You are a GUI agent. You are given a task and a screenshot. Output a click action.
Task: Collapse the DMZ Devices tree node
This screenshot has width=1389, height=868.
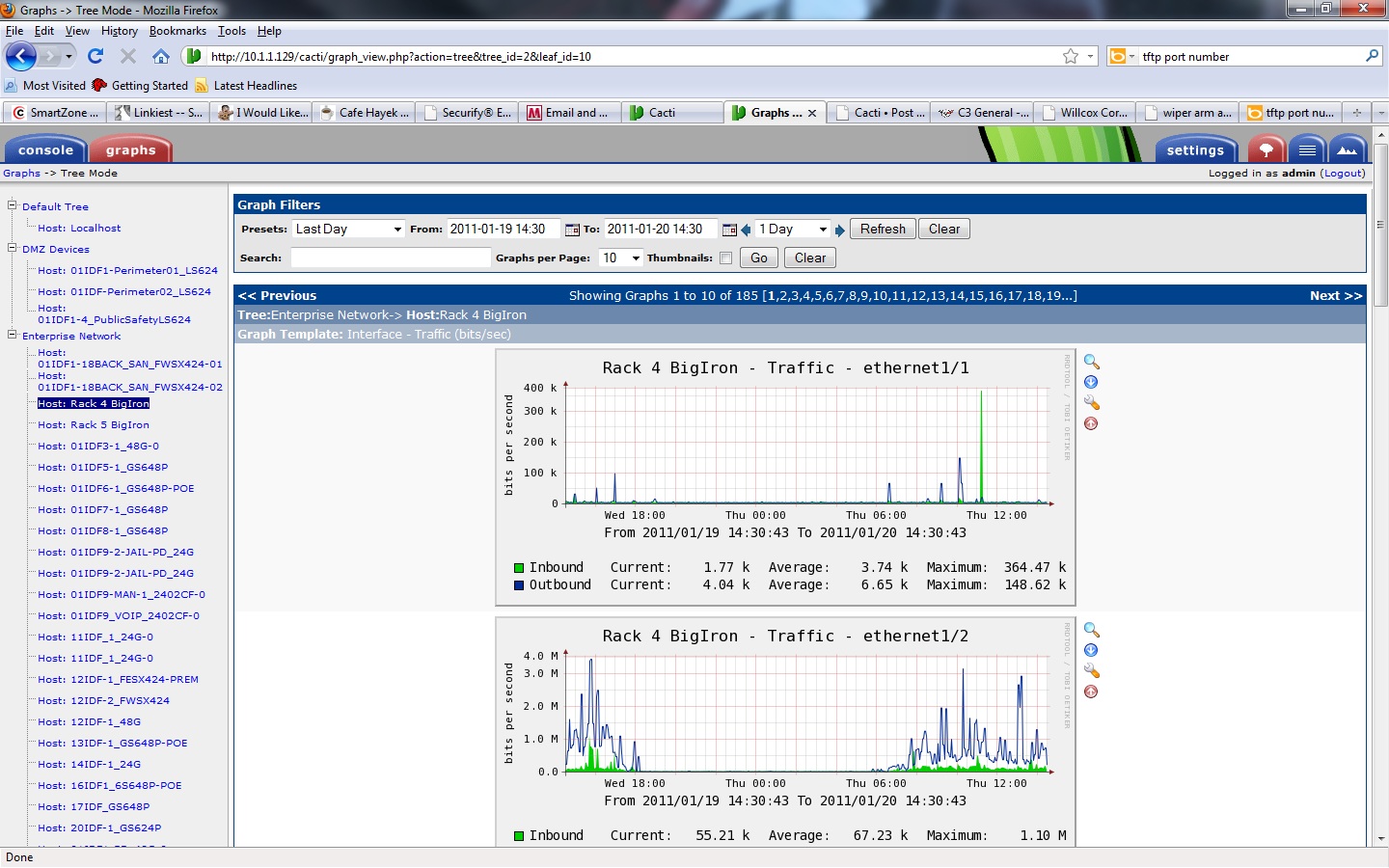[x=13, y=248]
